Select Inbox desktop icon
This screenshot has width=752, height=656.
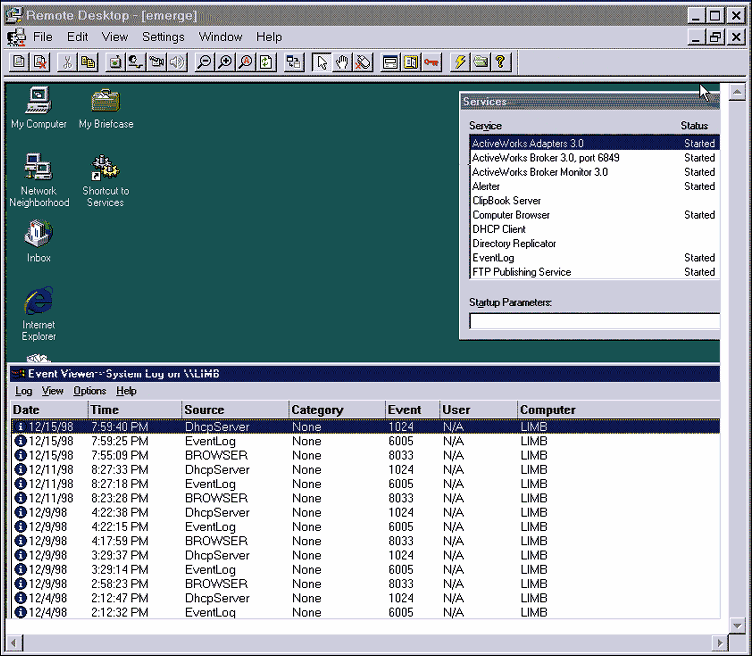pos(39,241)
